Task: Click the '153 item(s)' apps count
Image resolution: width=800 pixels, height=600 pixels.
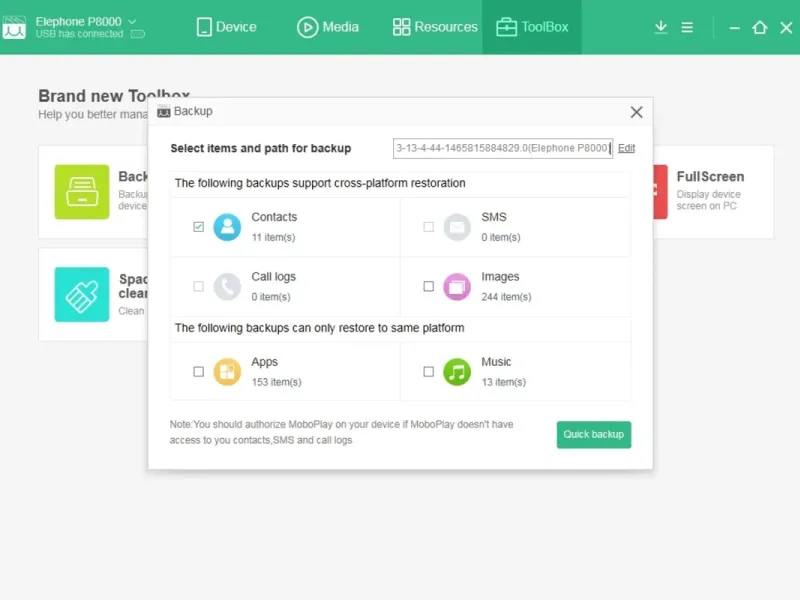Action: coord(277,382)
